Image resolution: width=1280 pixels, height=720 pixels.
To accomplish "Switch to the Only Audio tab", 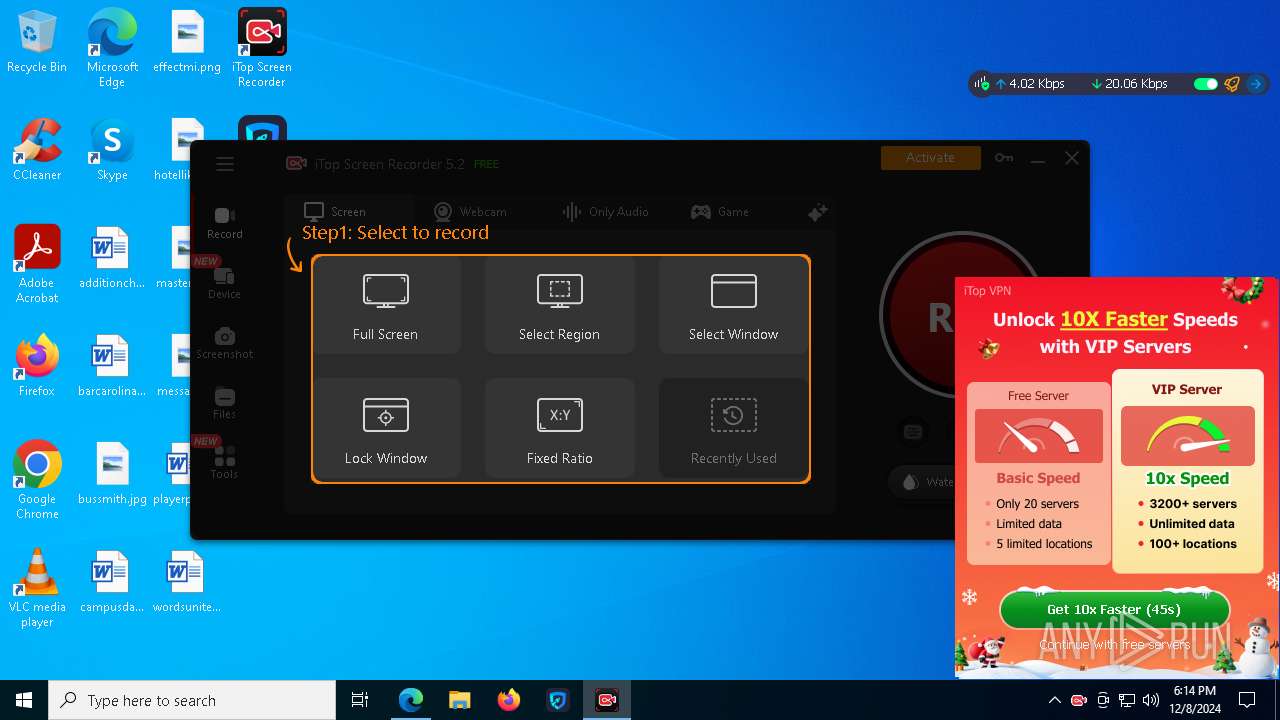I will coord(605,212).
